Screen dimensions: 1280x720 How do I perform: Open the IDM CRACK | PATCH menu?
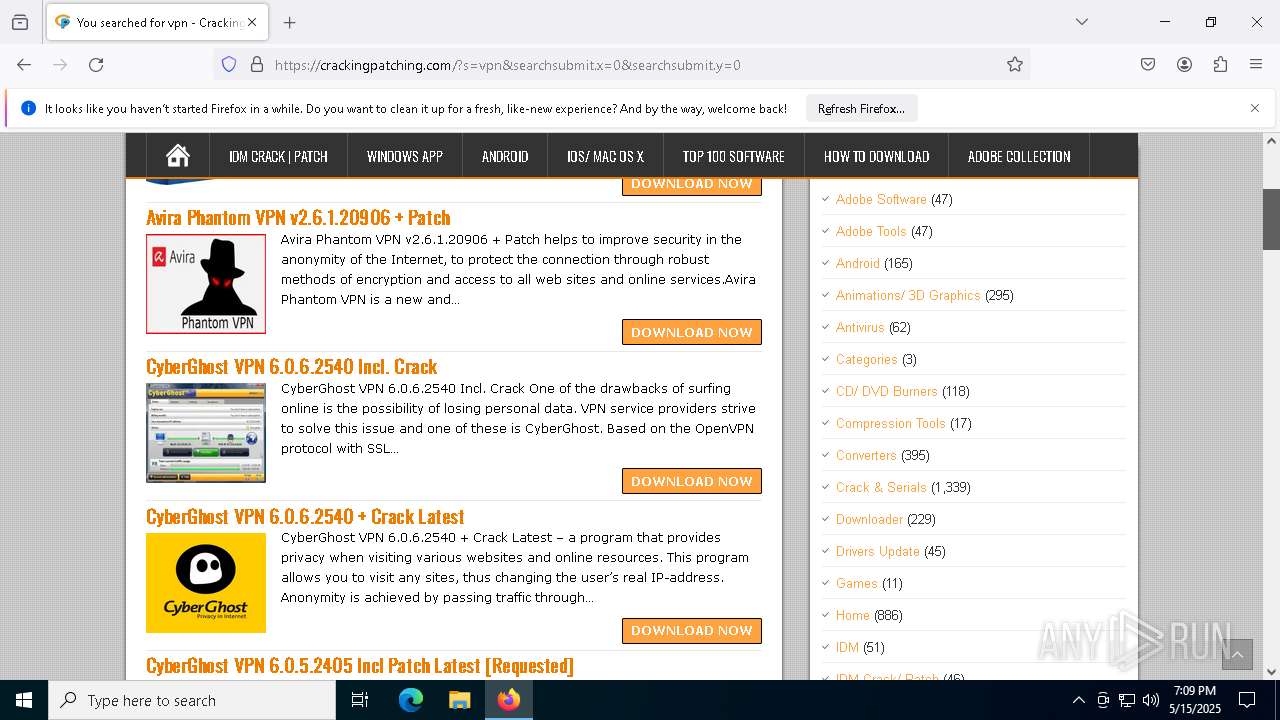pyautogui.click(x=278, y=156)
